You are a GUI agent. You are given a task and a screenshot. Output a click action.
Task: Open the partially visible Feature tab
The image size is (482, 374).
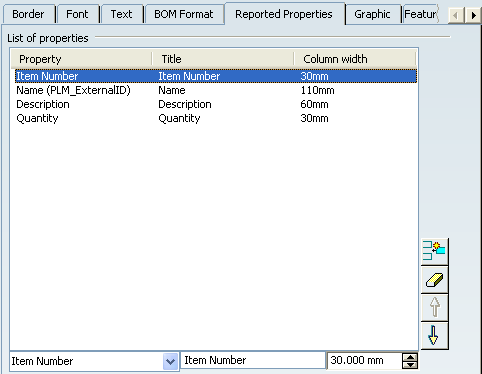click(x=420, y=14)
